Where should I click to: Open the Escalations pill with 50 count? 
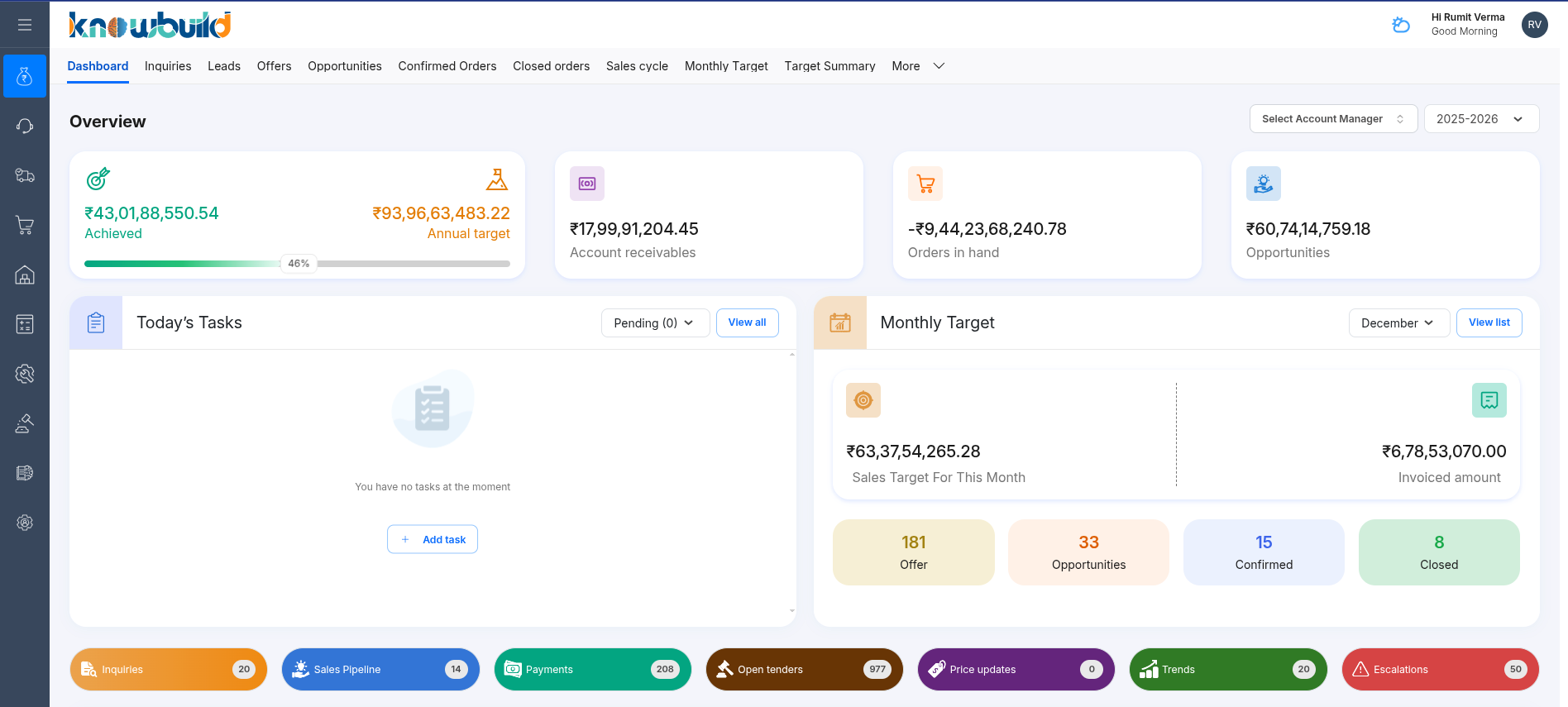1440,670
